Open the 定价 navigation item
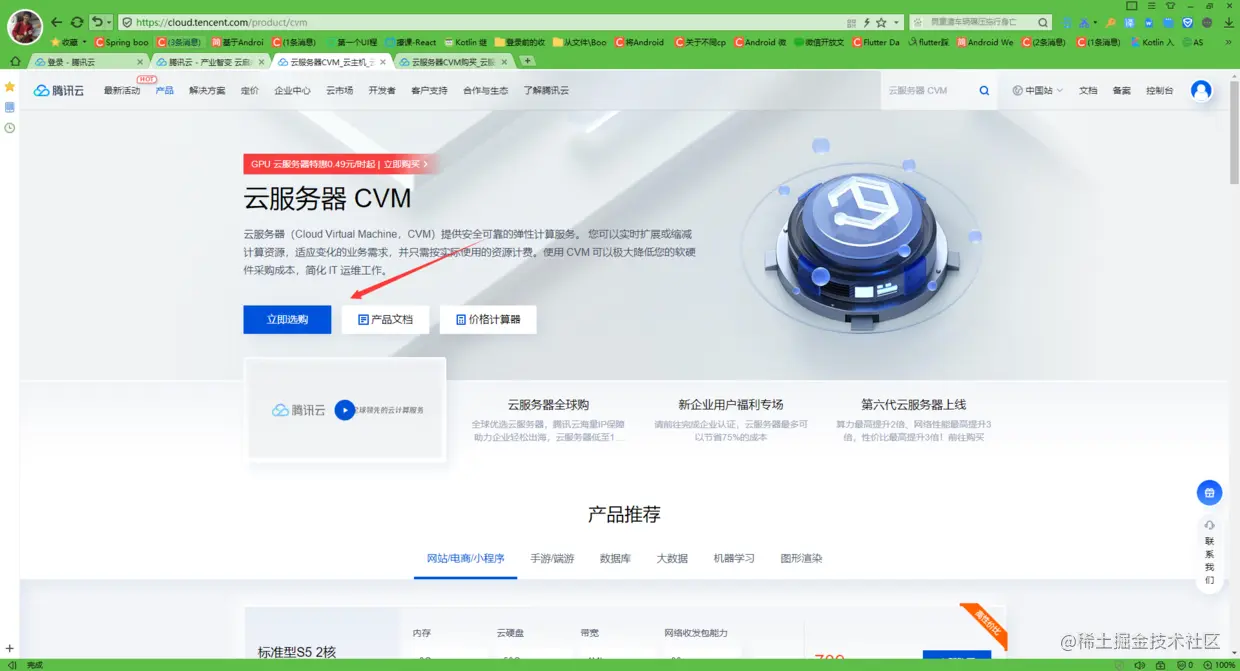 [249, 90]
